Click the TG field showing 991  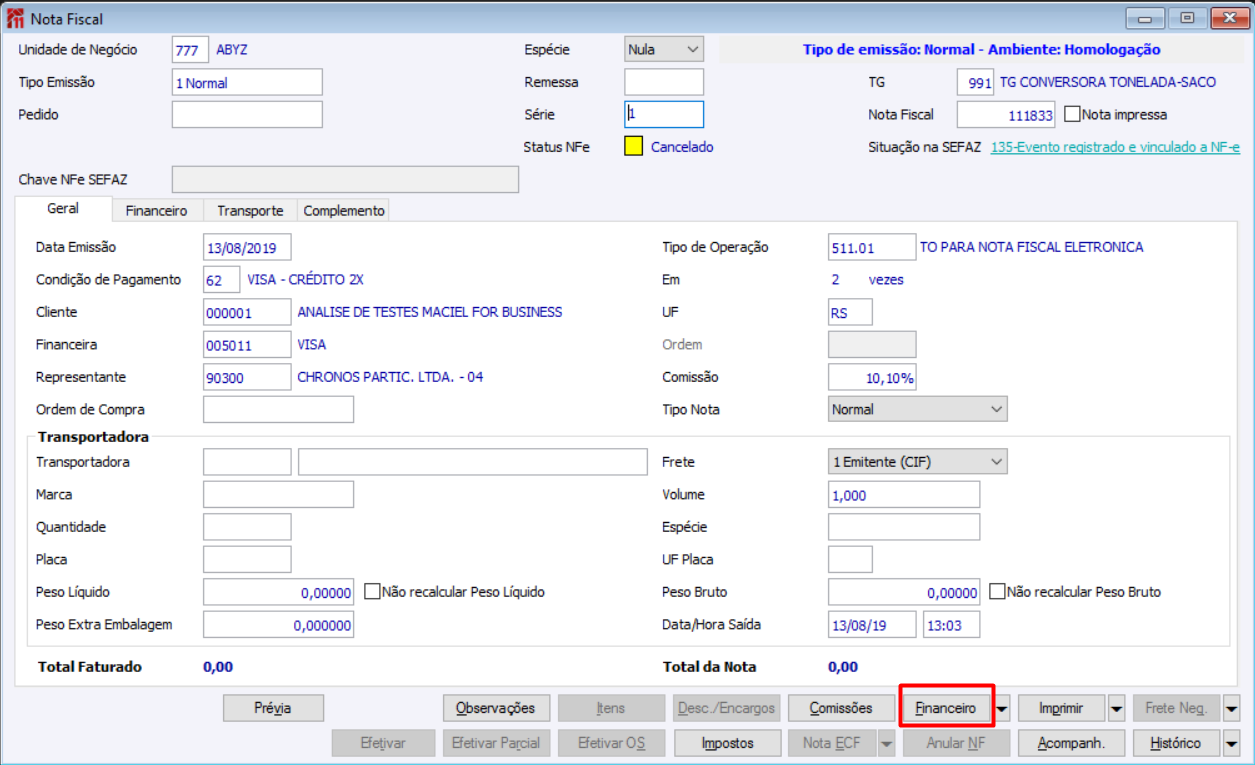976,82
